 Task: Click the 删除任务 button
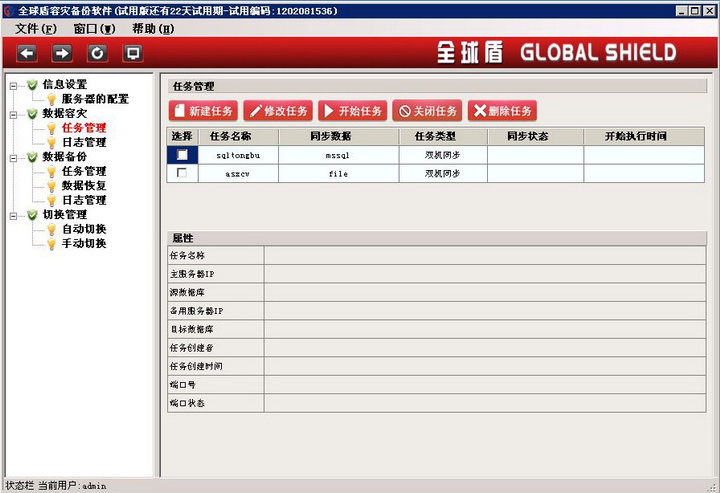click(502, 111)
